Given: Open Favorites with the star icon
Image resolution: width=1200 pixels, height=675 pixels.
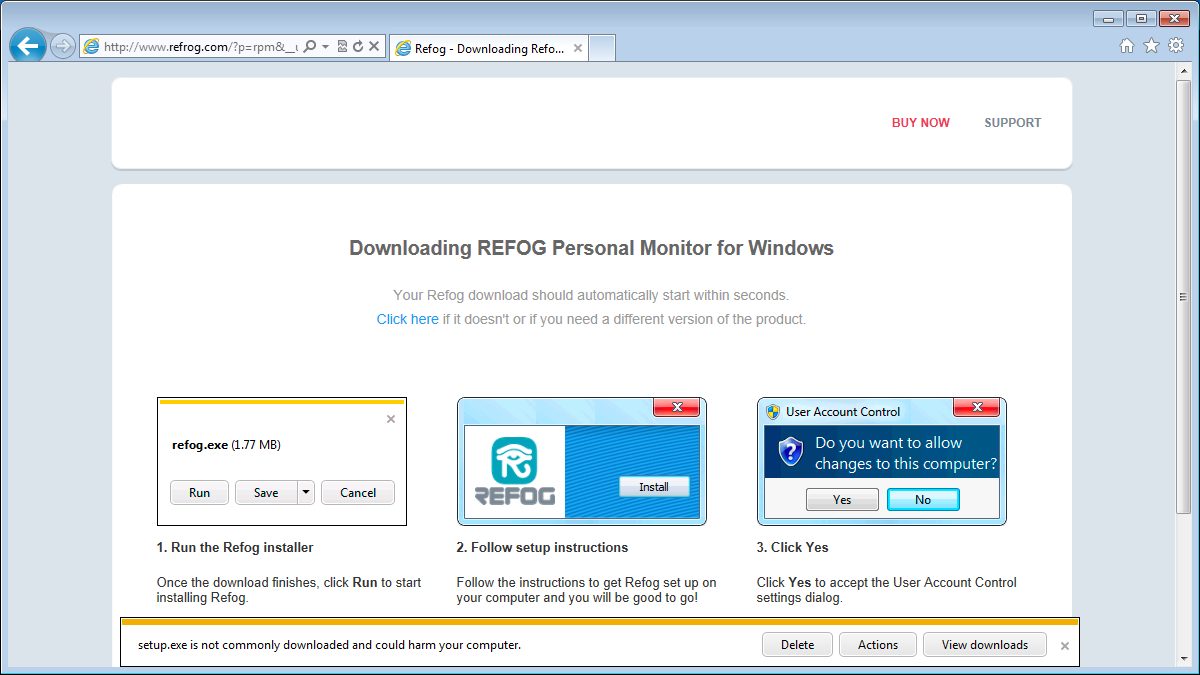Looking at the screenshot, I should pos(1151,45).
